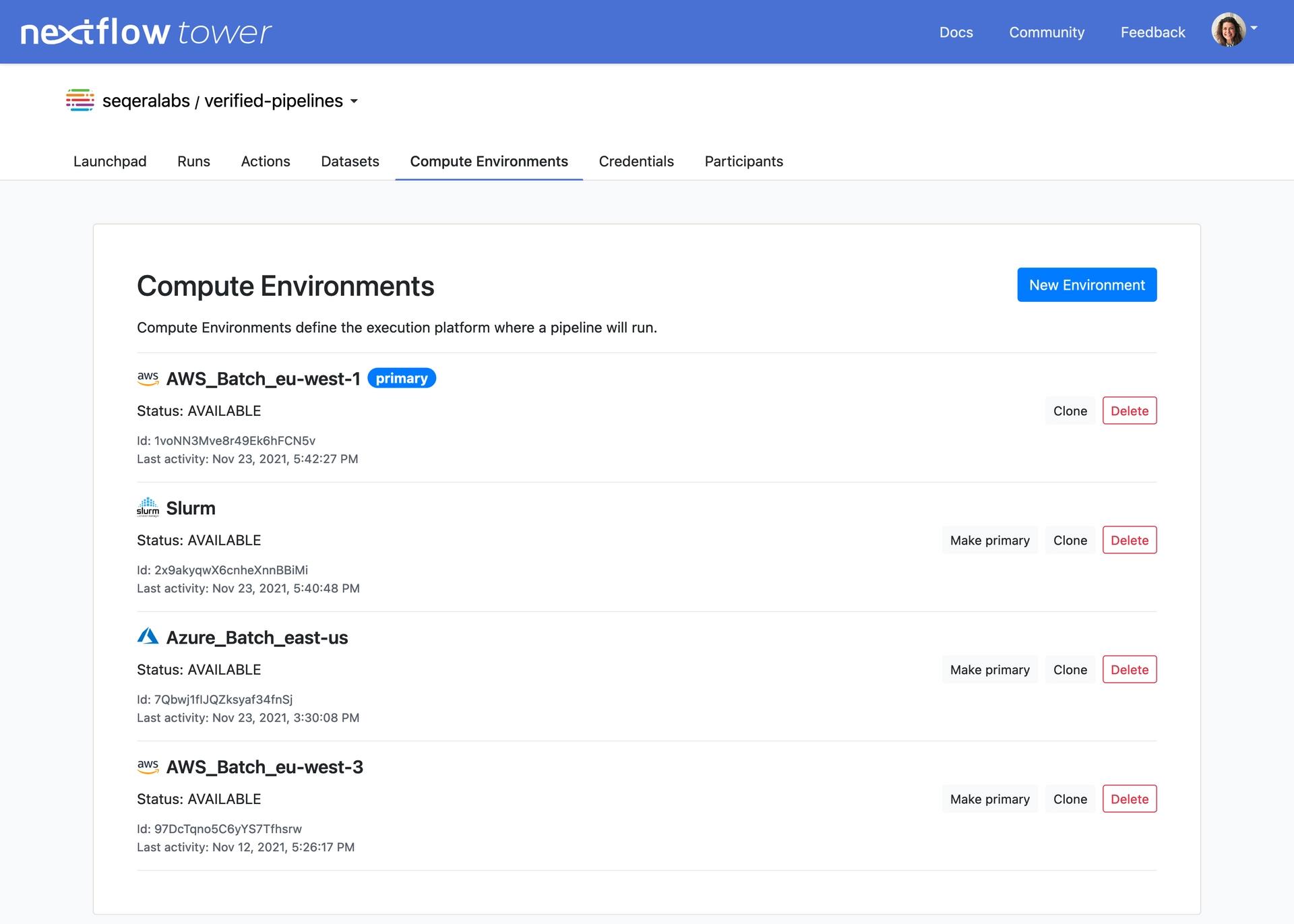Image resolution: width=1294 pixels, height=924 pixels.
Task: Delete the AWS_Batch_eu-west-1 environment
Action: click(1130, 411)
